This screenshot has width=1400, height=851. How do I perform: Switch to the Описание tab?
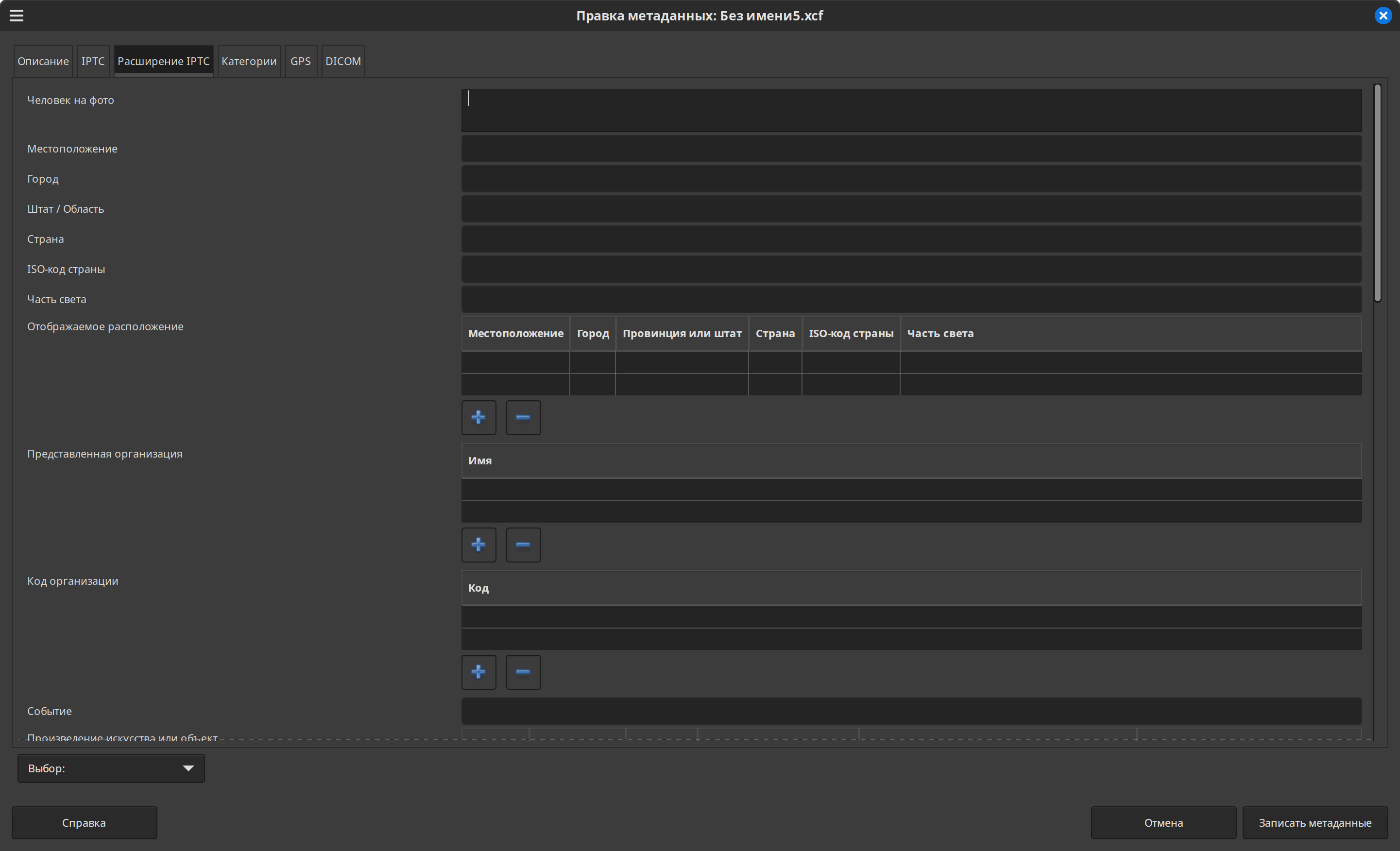click(43, 61)
